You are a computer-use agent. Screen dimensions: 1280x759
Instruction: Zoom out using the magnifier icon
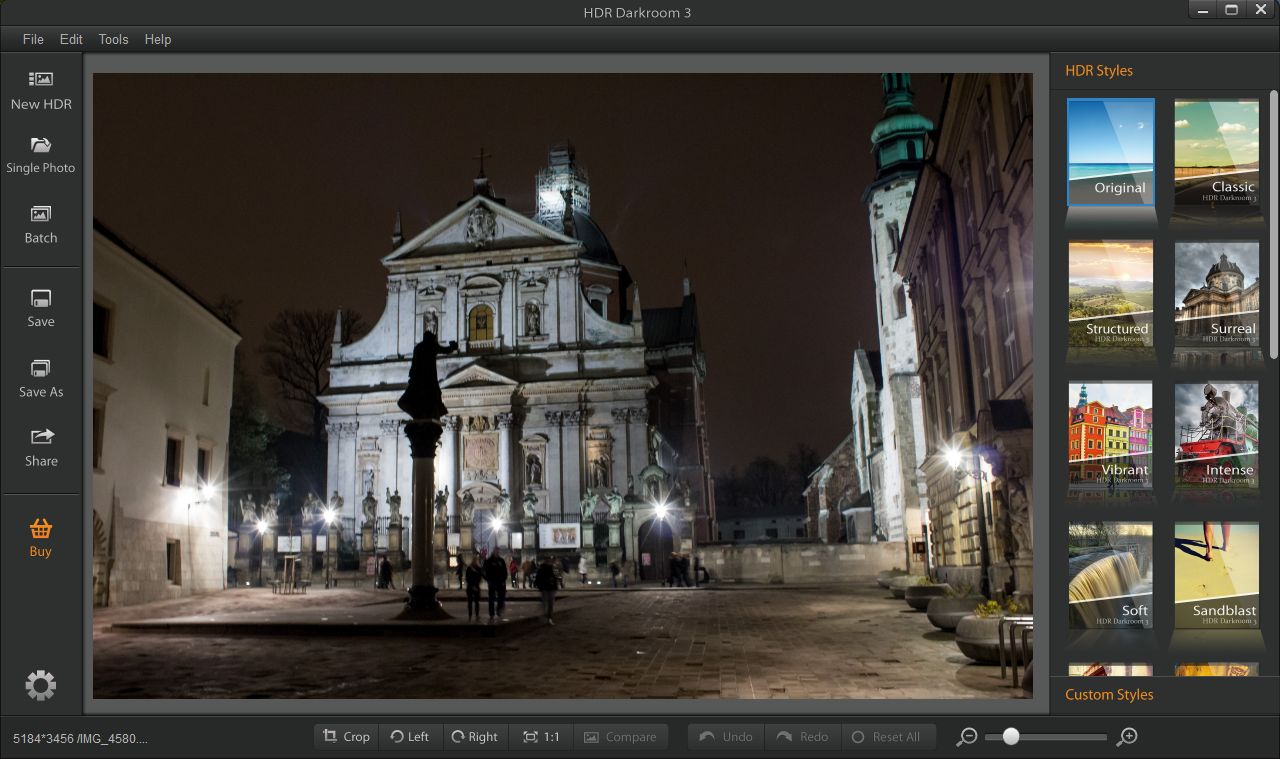pyautogui.click(x=965, y=736)
